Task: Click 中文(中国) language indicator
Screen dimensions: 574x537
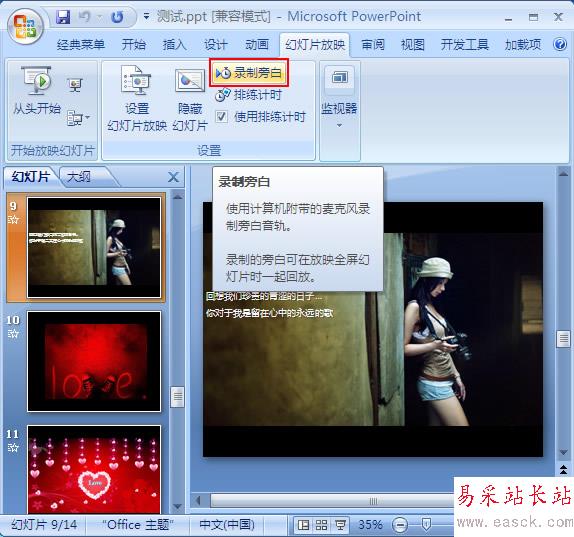Action: tap(227, 525)
